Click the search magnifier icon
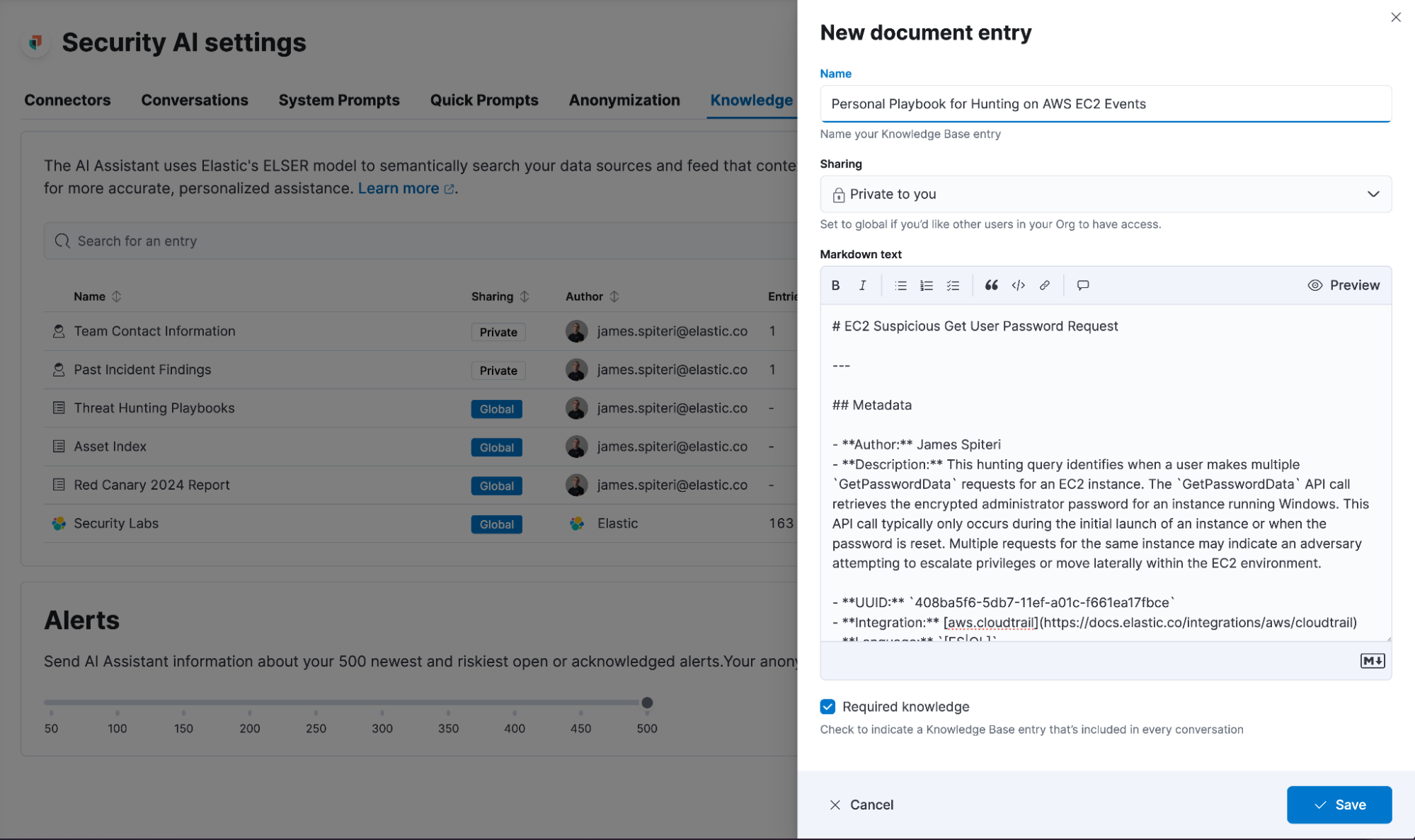This screenshot has height=840, width=1415. coord(62,241)
